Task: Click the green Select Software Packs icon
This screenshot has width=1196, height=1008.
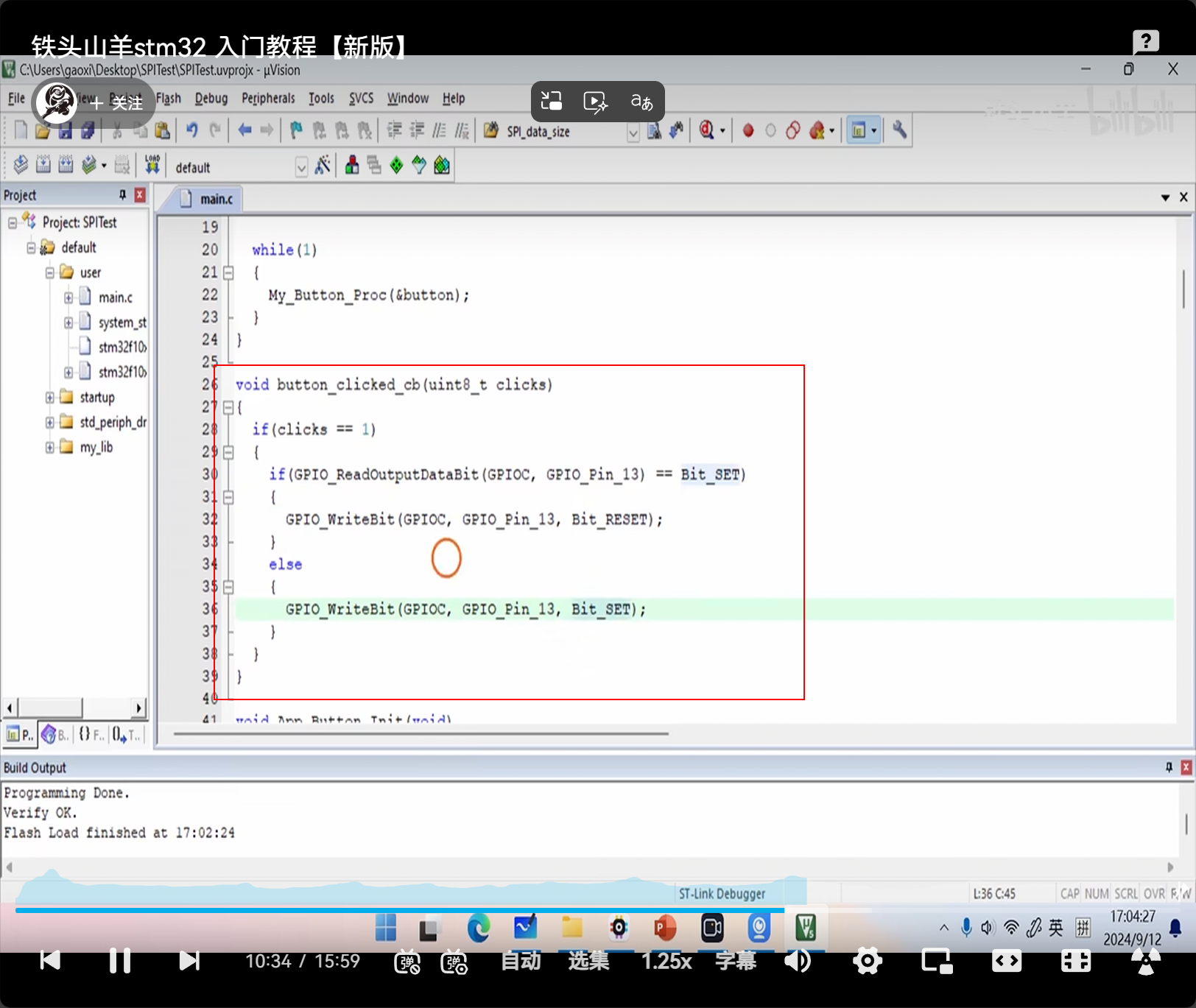Action: click(419, 165)
